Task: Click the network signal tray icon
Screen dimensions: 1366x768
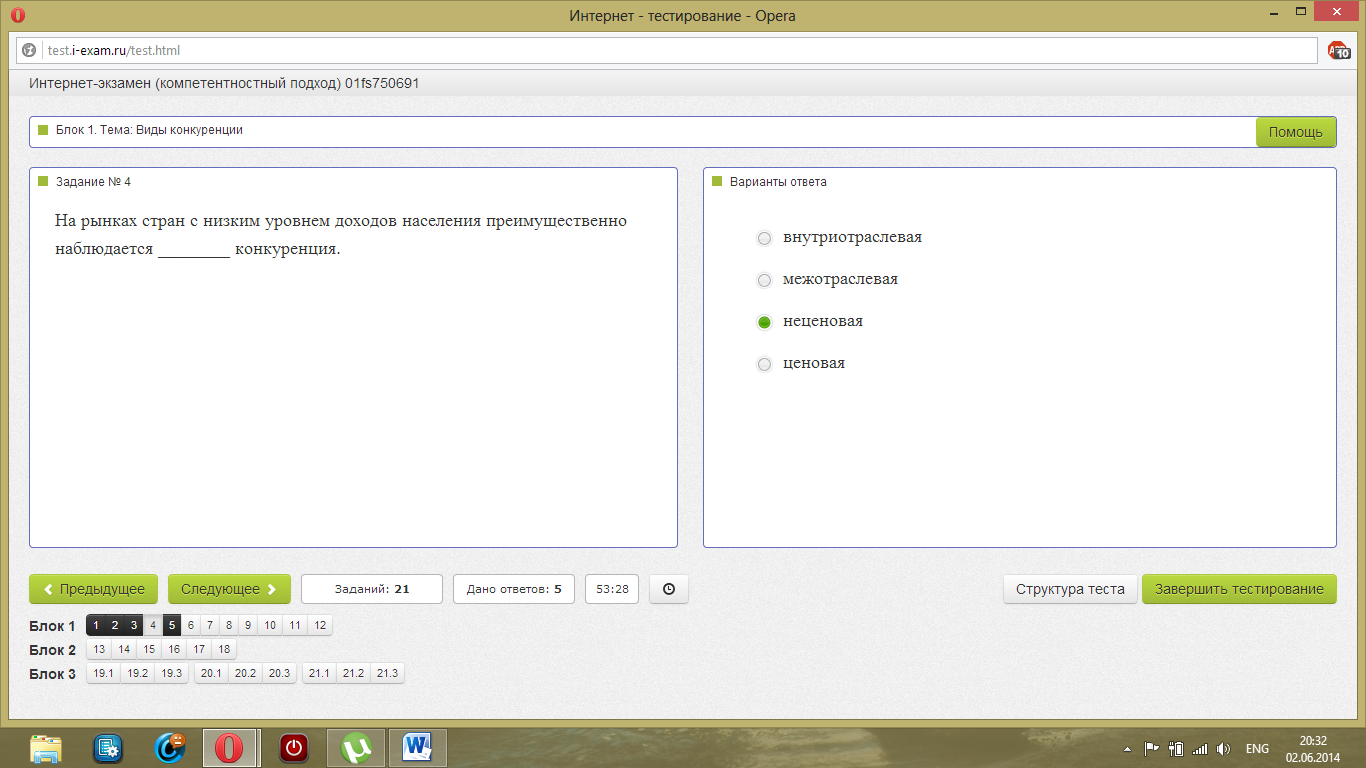Action: [1200, 748]
